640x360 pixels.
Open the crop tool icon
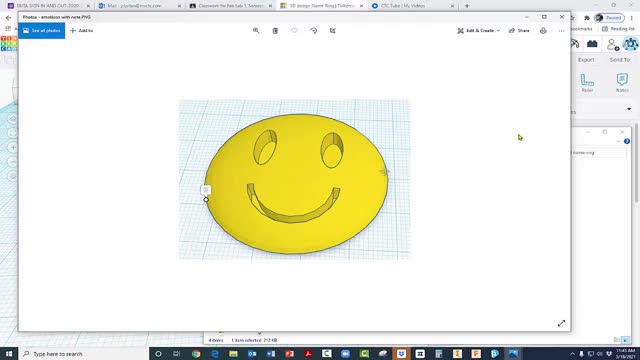333,31
